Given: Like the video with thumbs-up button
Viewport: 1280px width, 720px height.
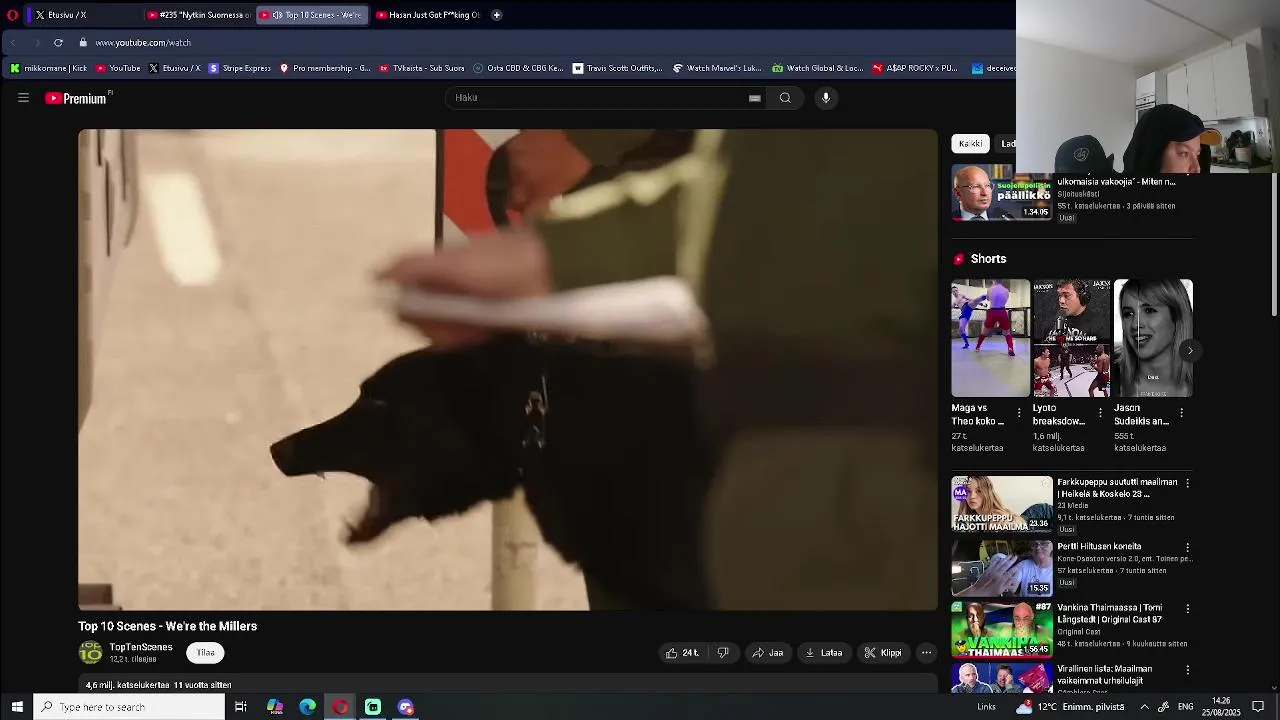Looking at the screenshot, I should click(683, 653).
